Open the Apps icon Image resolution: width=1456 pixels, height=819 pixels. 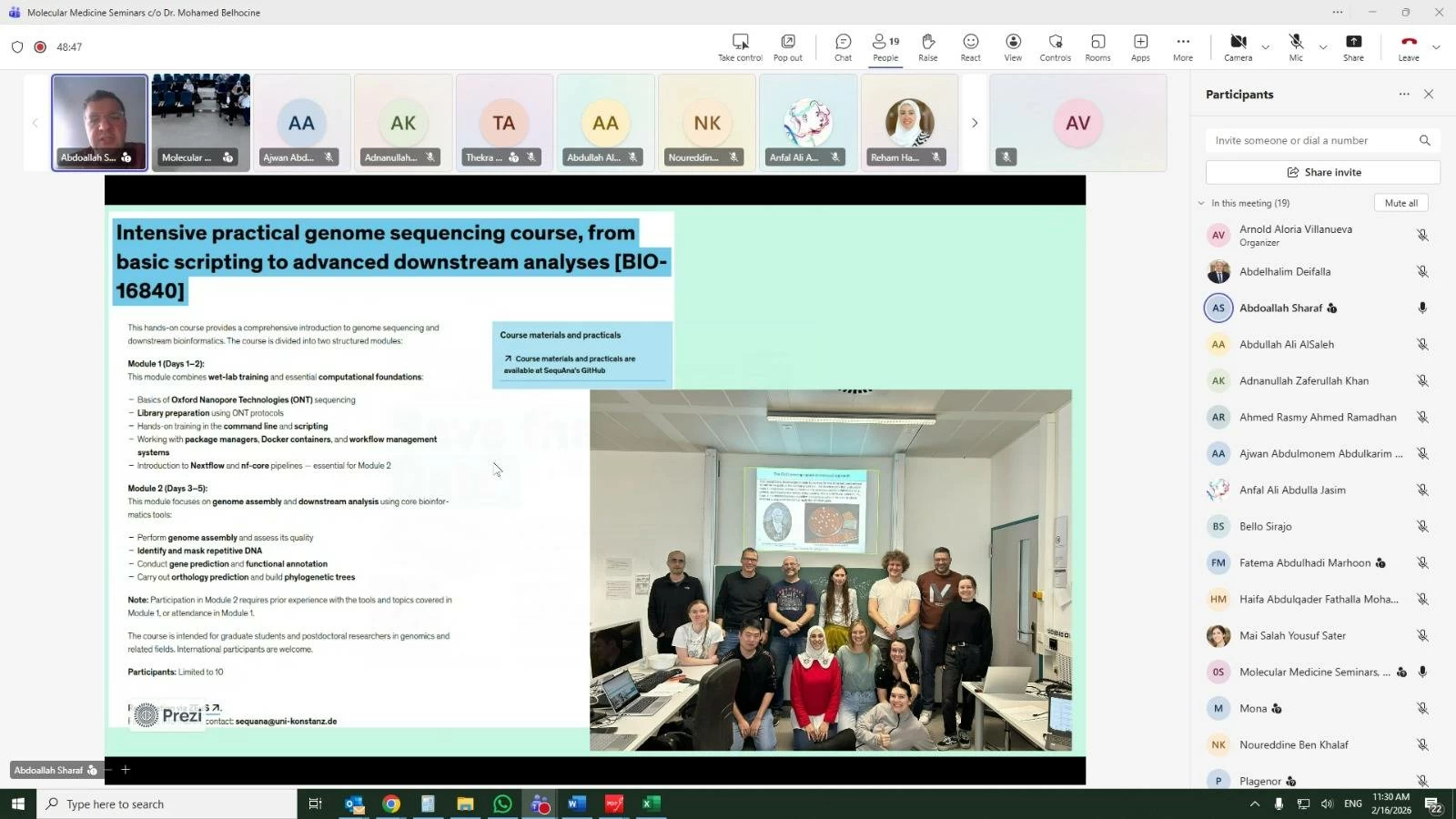click(x=1140, y=47)
